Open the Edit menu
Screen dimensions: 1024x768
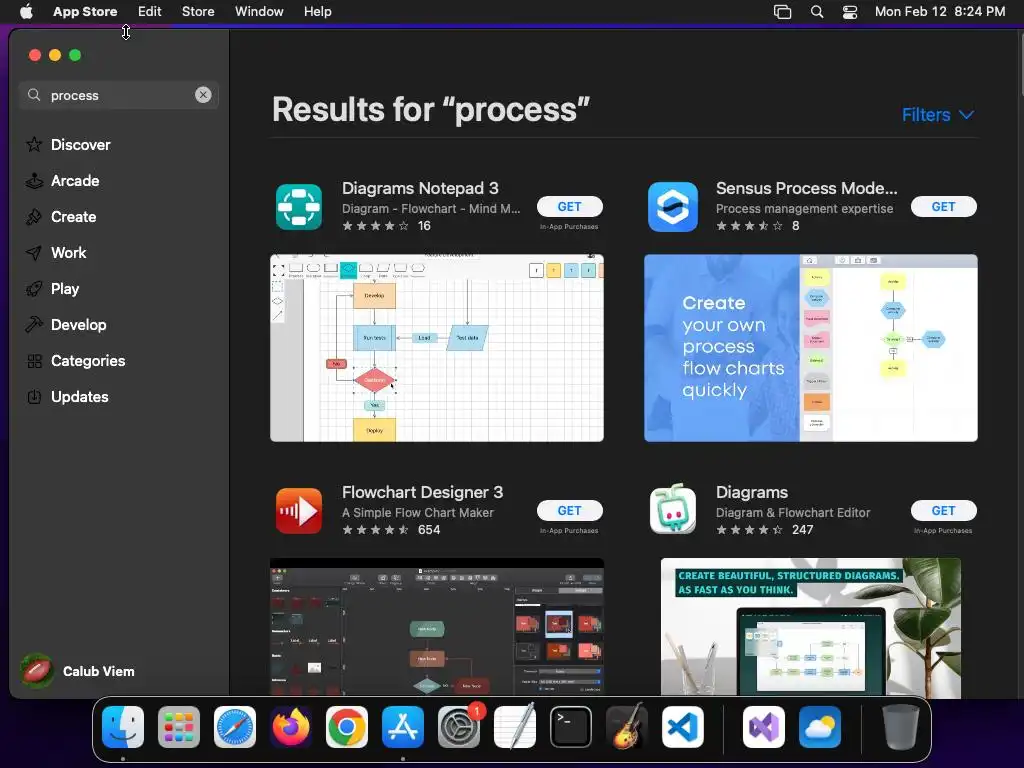(150, 12)
